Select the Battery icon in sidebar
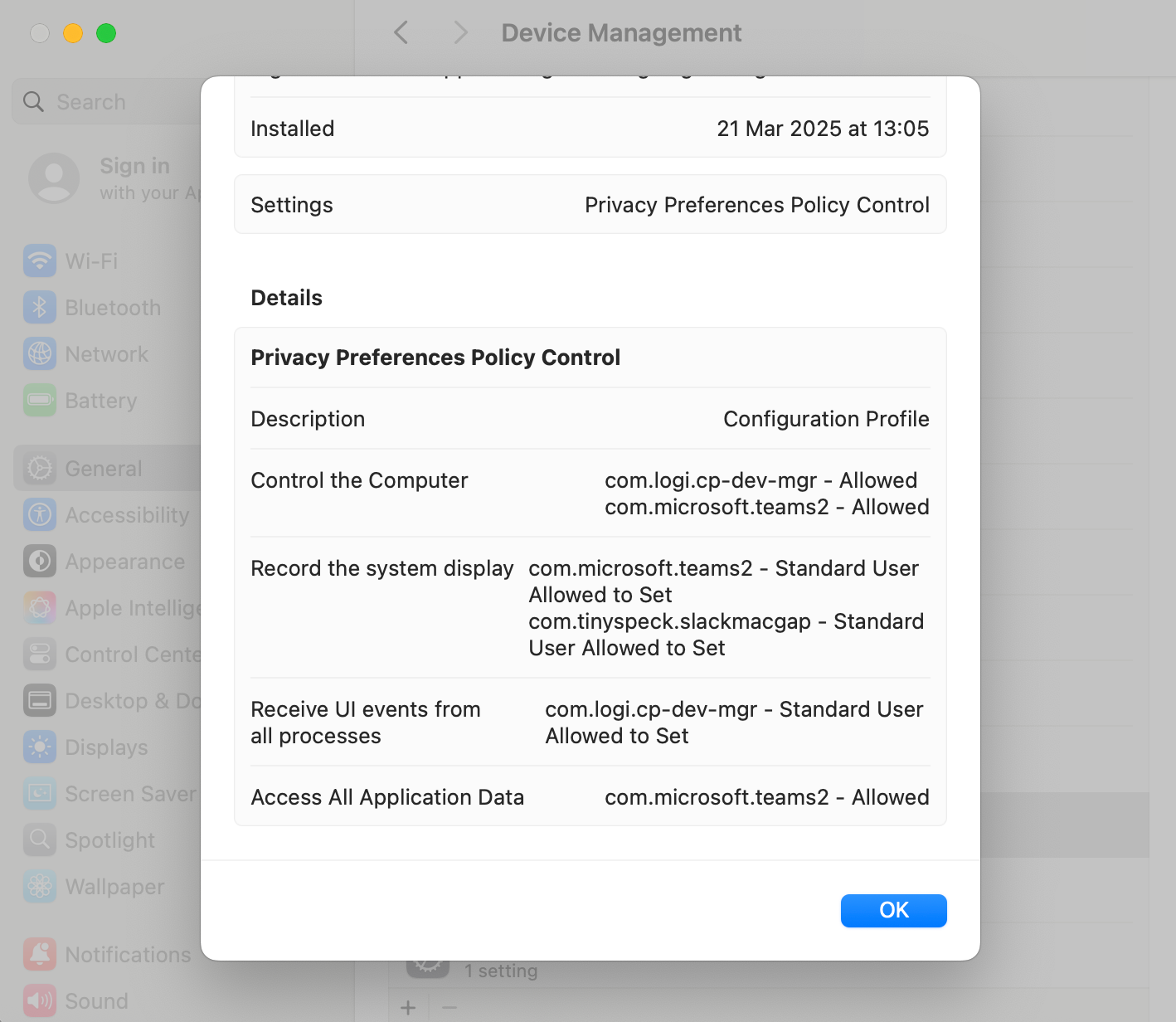The image size is (1176, 1022). 40,400
